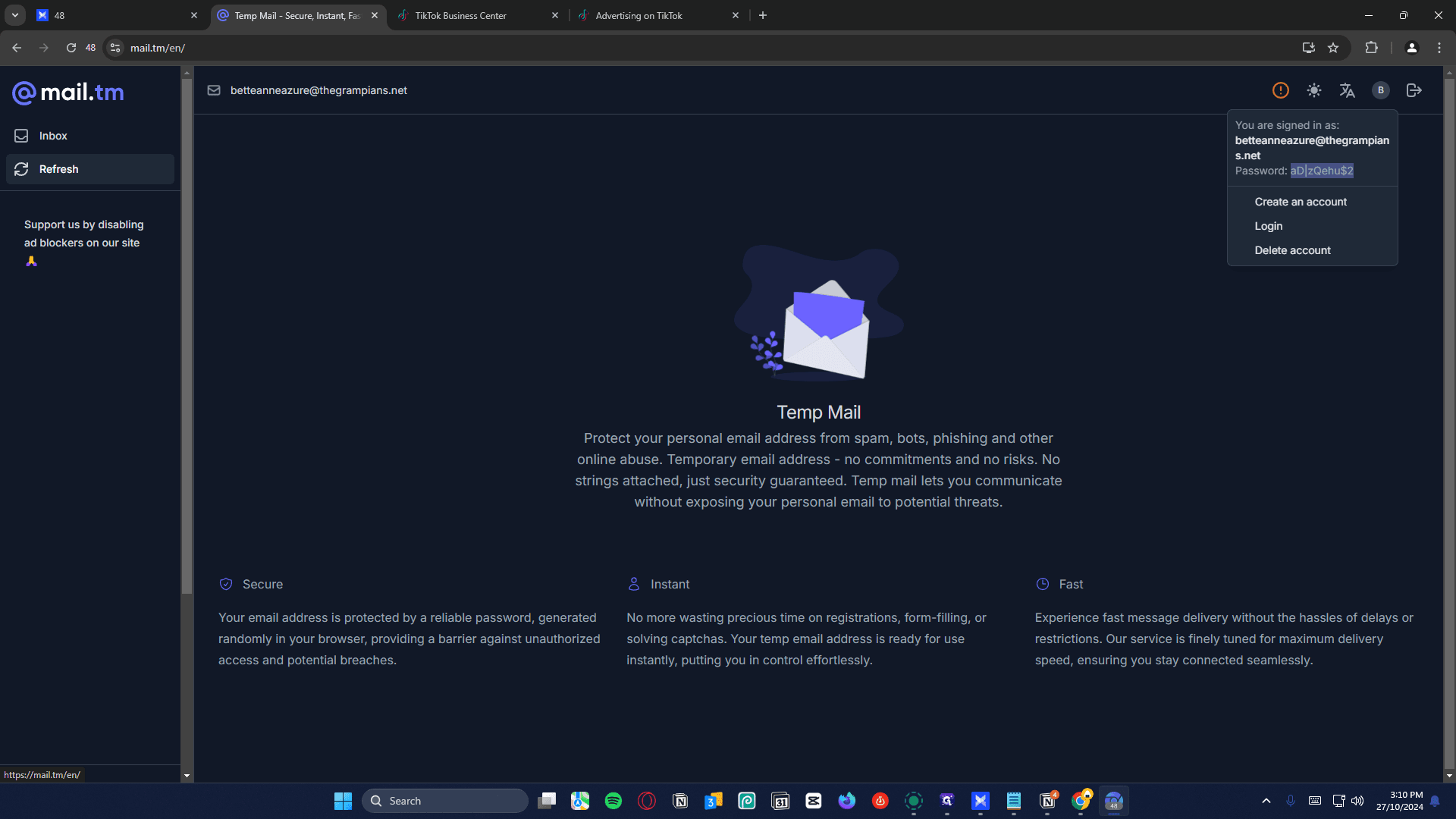Viewport: 1456px width, 819px height.
Task: Click the main page vertical scrollbar
Action: pyautogui.click(x=1449, y=425)
